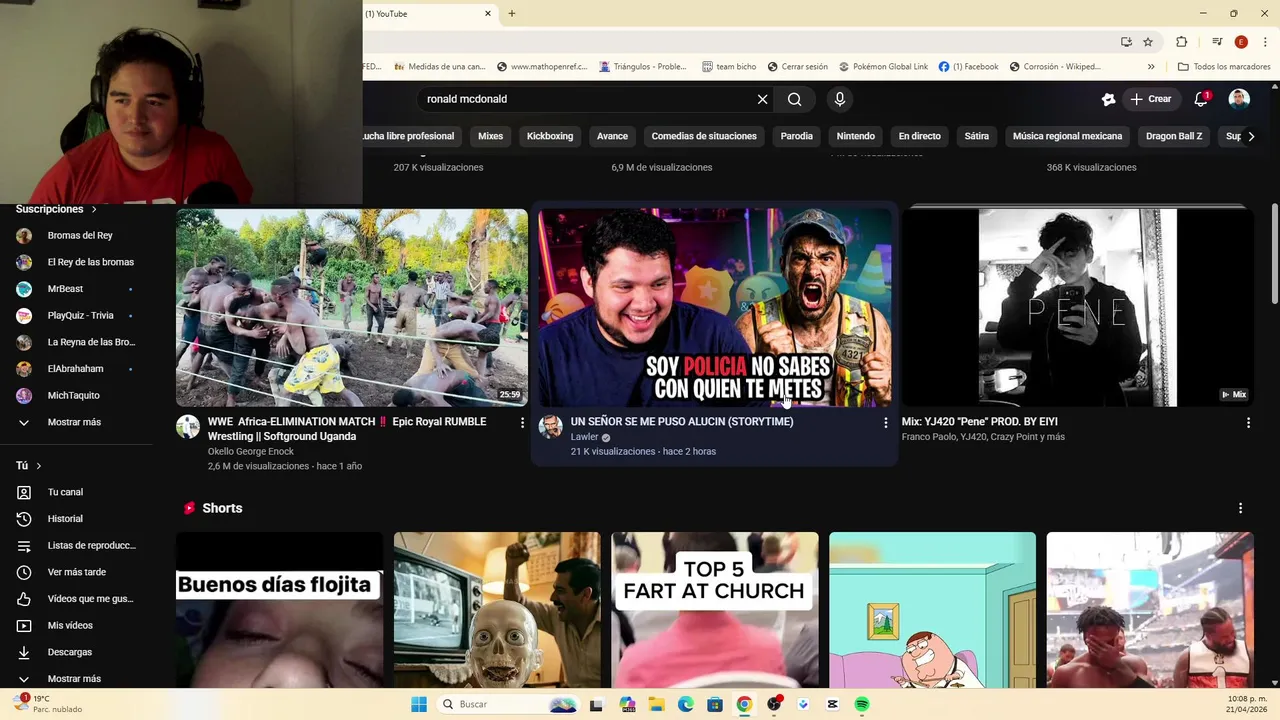
Task: Open the Okello George Enock channel name
Action: tap(251, 452)
